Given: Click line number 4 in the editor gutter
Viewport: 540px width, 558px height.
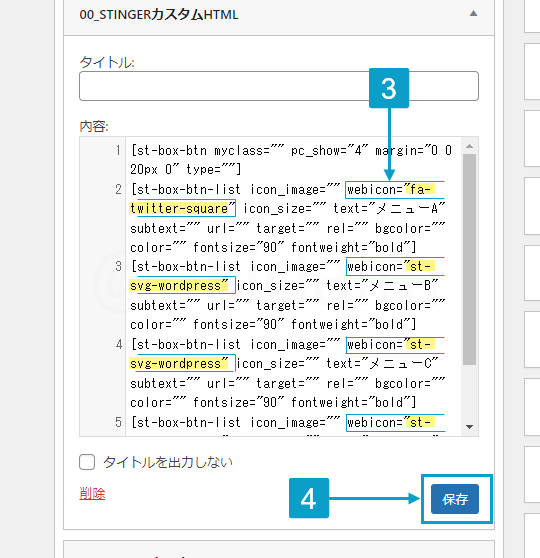Looking at the screenshot, I should 118,344.
